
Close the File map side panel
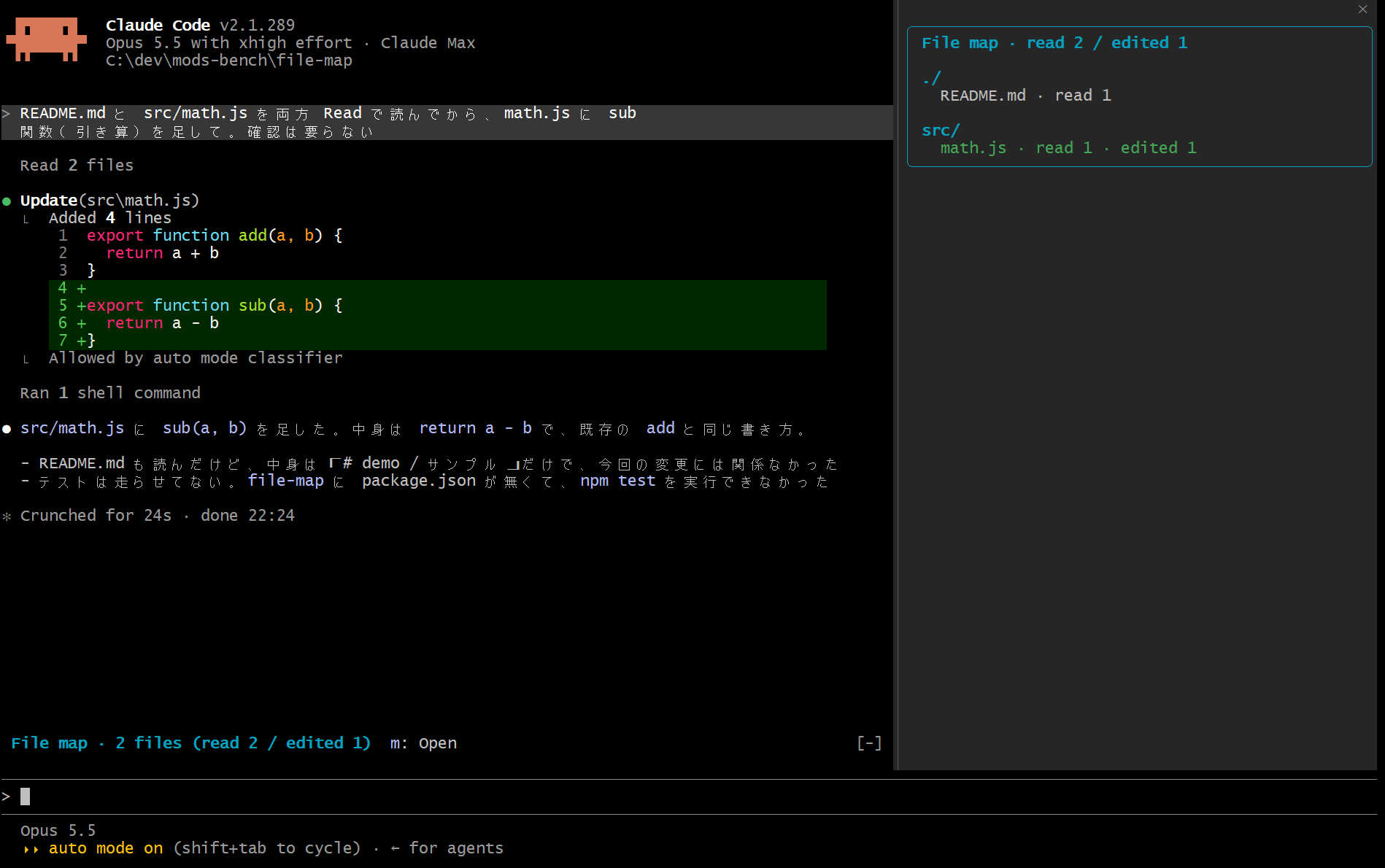tap(1362, 9)
